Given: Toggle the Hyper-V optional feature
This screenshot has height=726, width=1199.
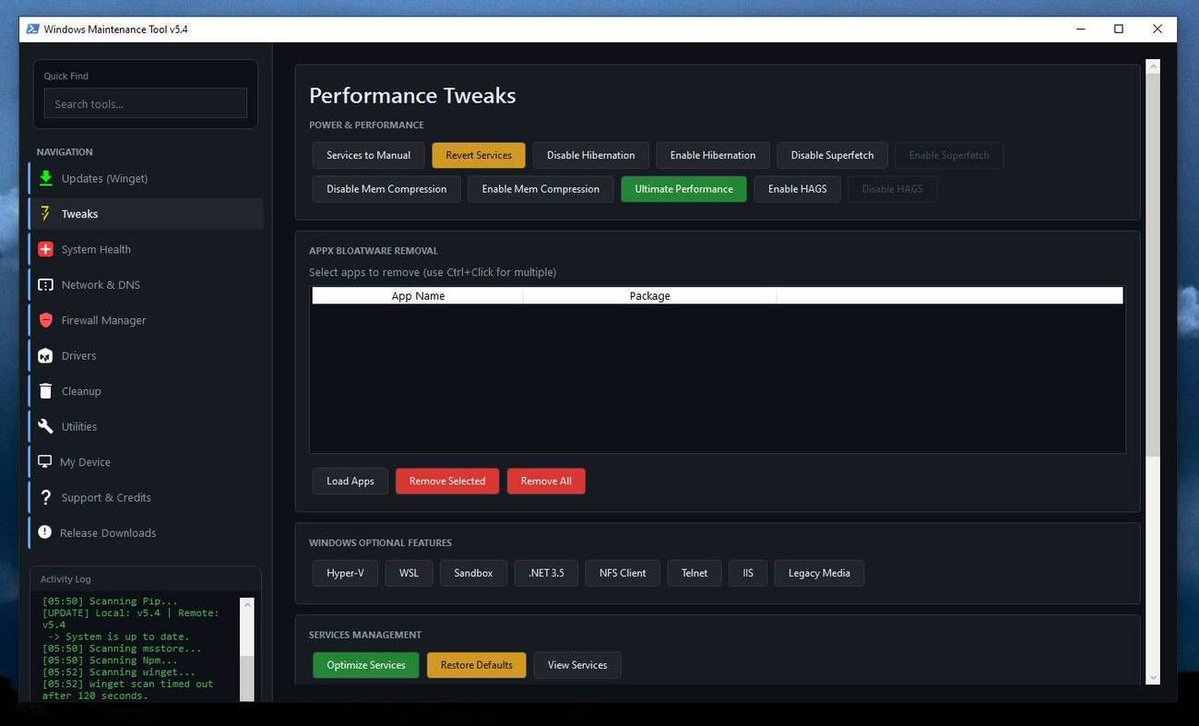Looking at the screenshot, I should [345, 573].
